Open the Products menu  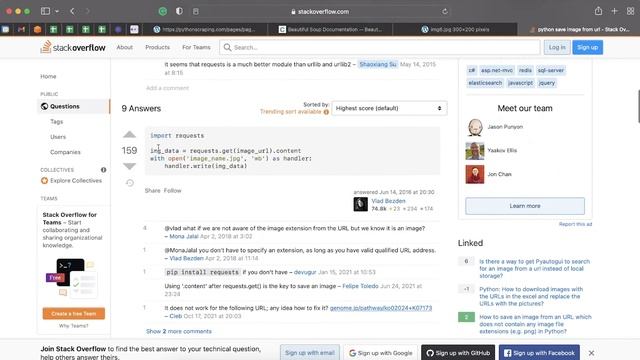coord(158,47)
